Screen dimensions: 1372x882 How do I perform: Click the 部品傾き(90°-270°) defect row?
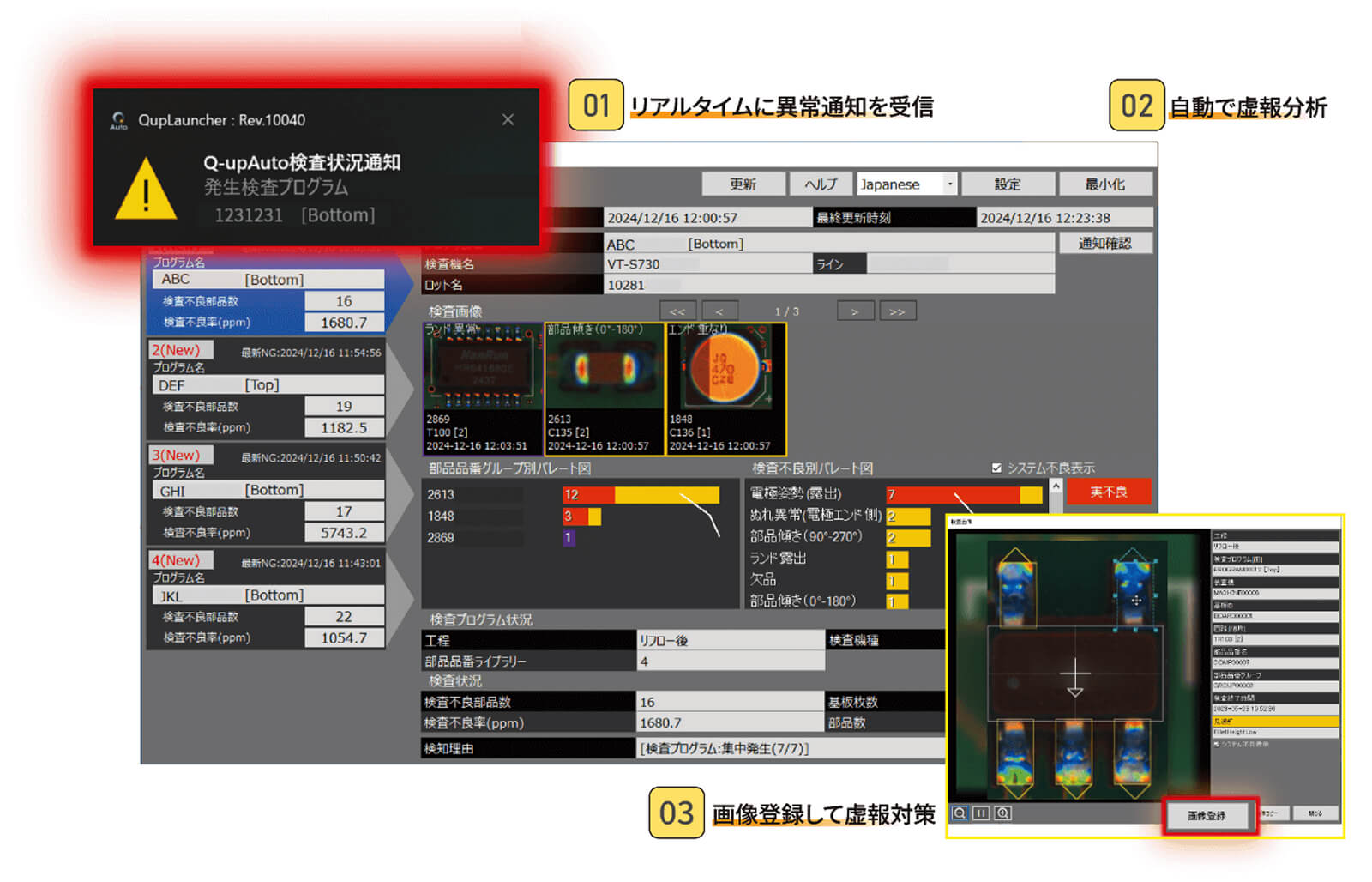(839, 537)
